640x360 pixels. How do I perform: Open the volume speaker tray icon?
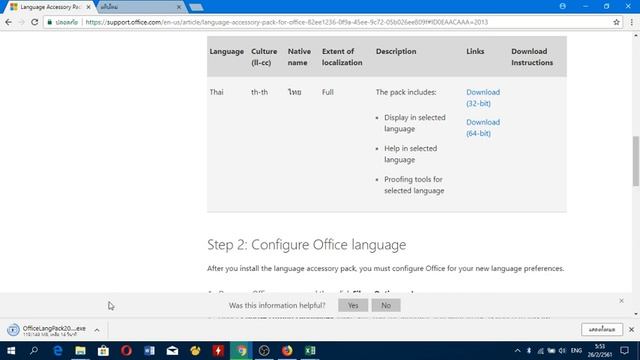[x=562, y=351]
